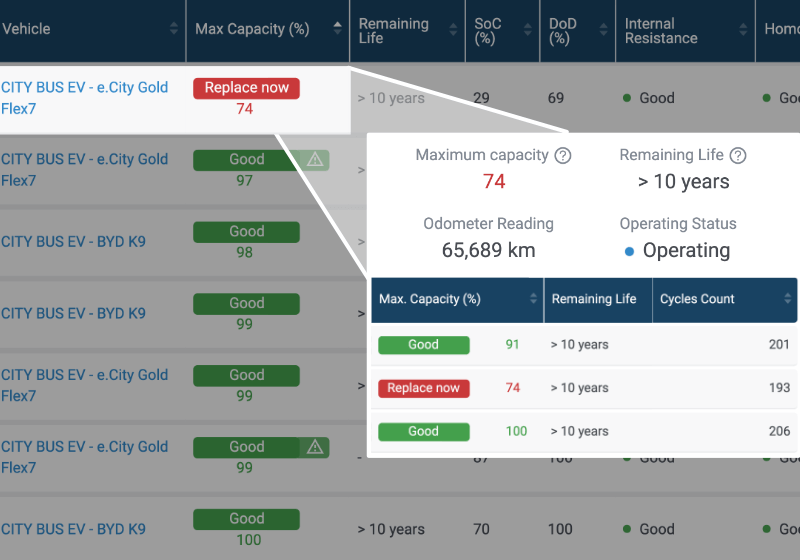
Task: Click Vehicle column header
Action: [x=26, y=29]
